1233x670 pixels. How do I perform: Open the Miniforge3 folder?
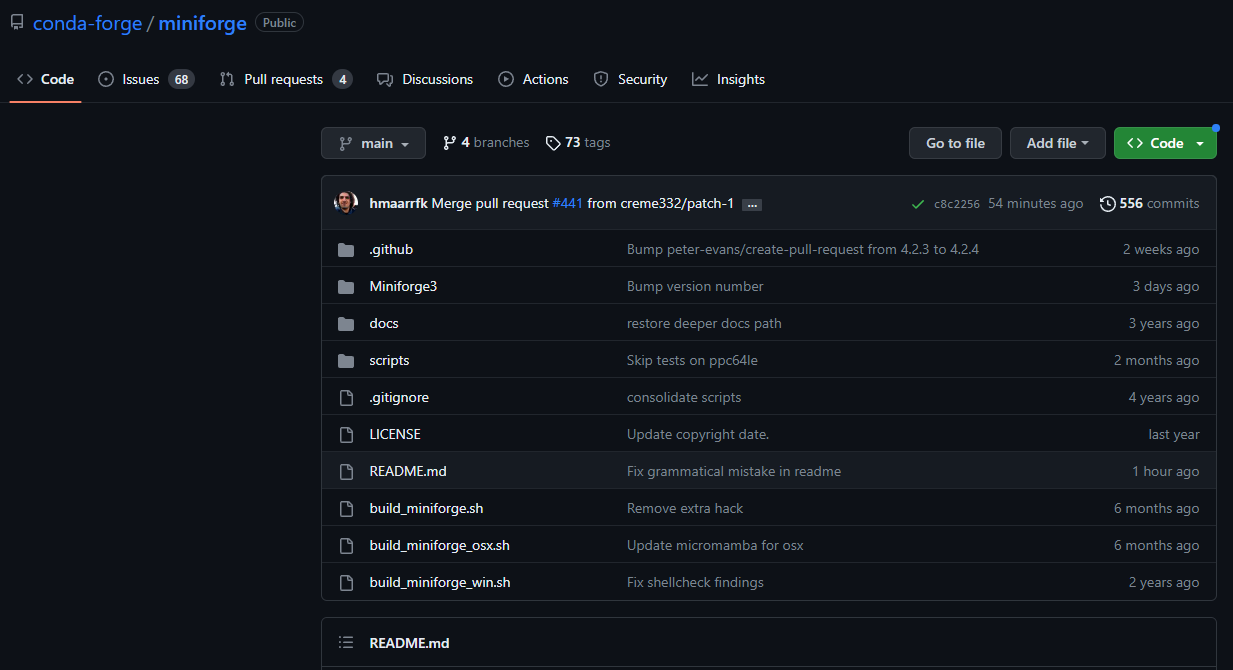tap(403, 286)
